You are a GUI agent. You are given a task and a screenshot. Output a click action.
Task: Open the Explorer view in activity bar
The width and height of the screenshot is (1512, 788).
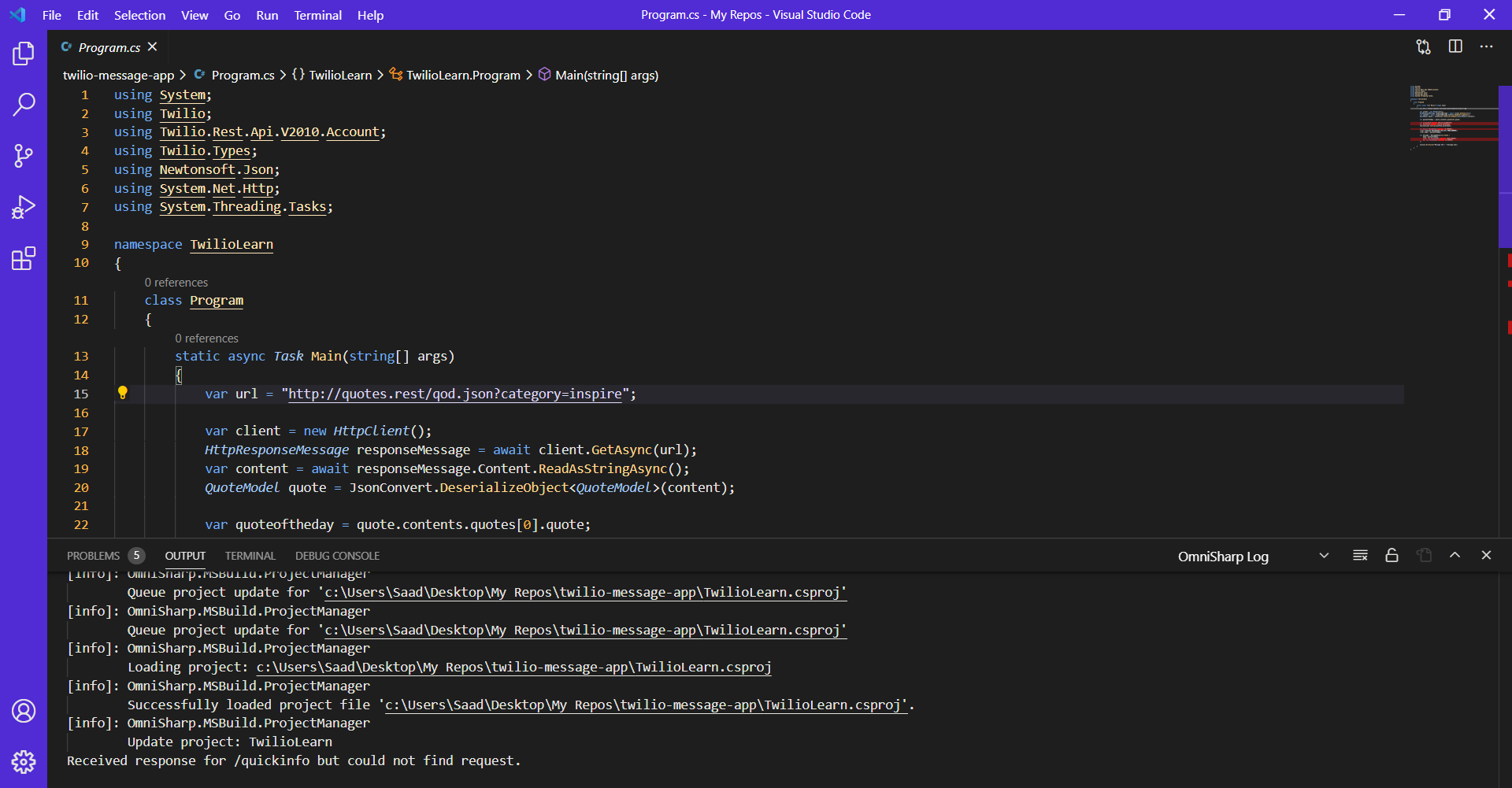coord(24,54)
